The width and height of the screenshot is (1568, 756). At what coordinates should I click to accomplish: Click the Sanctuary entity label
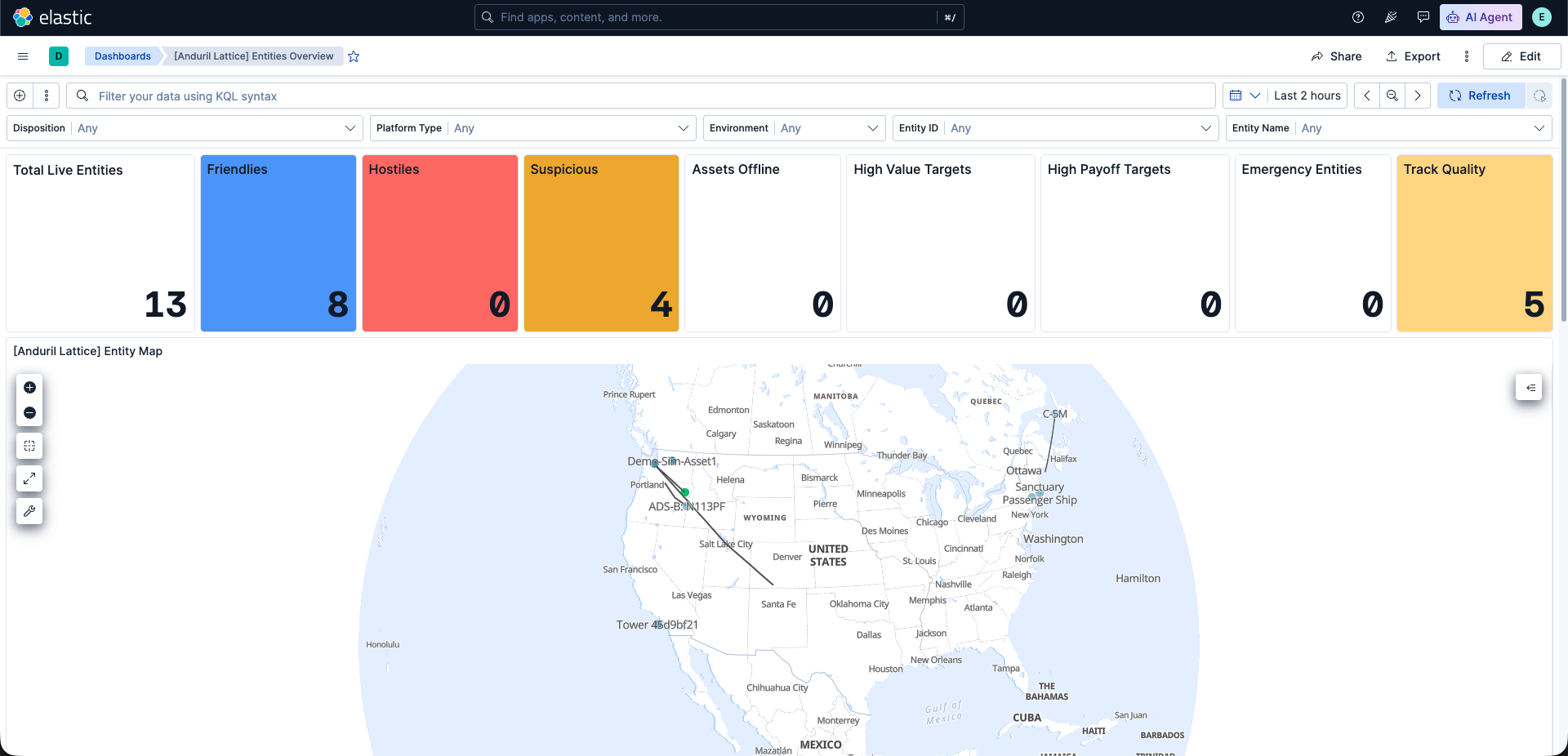1040,487
